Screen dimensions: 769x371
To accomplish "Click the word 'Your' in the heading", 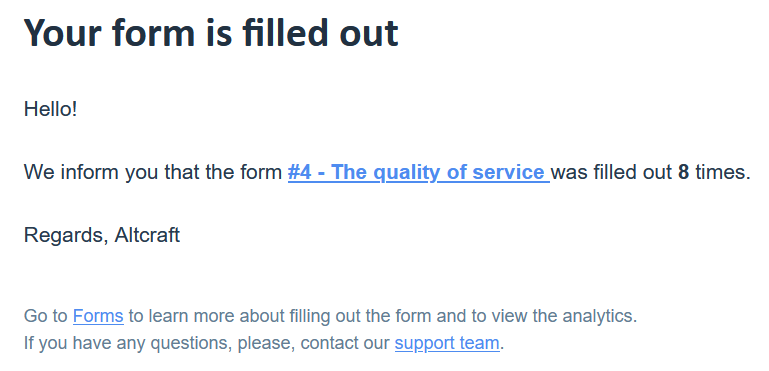I will [x=64, y=32].
